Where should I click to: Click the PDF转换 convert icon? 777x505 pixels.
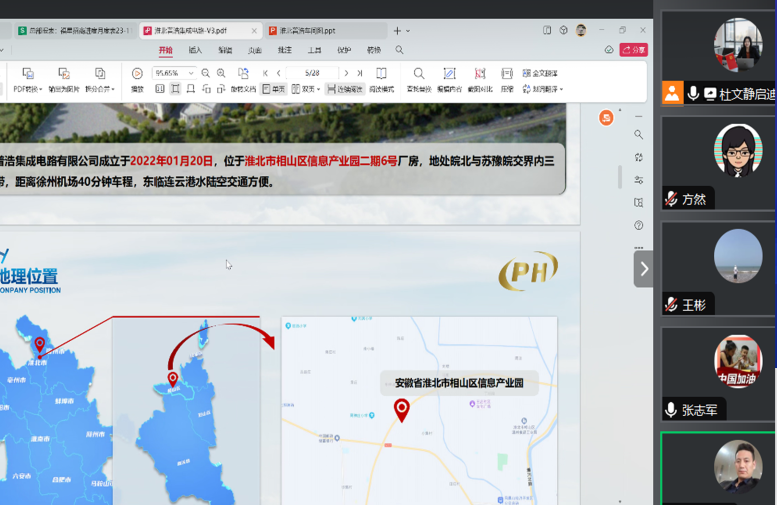[x=28, y=73]
